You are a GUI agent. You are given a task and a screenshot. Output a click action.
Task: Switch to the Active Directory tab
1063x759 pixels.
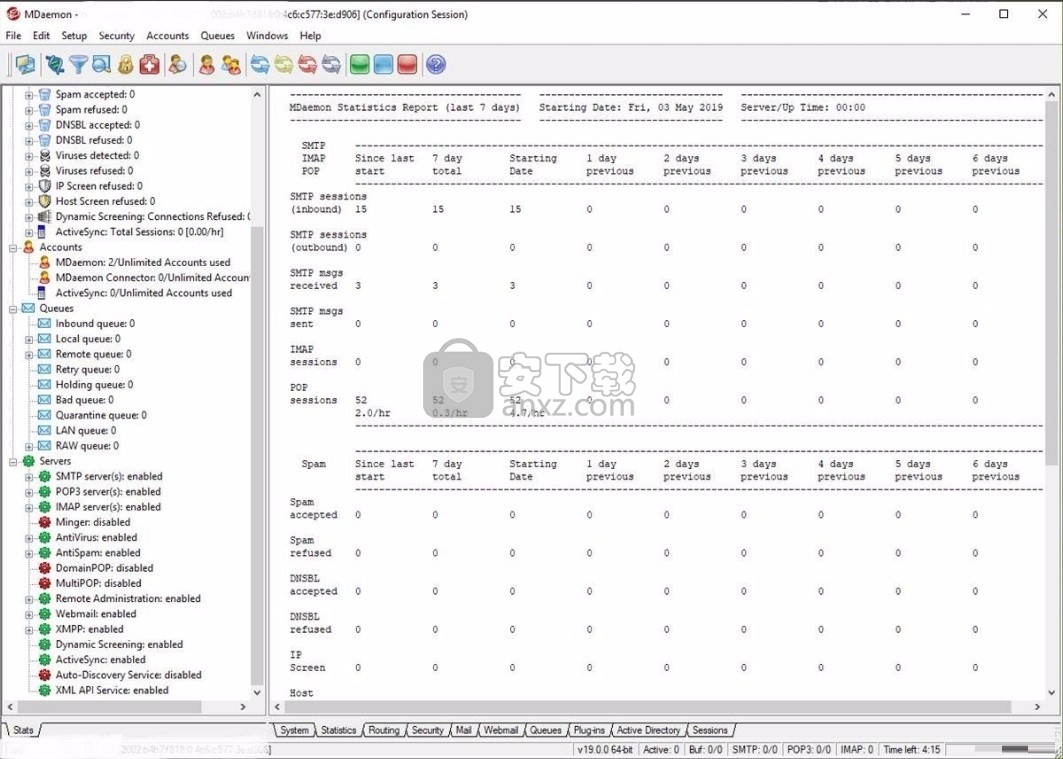[648, 731]
